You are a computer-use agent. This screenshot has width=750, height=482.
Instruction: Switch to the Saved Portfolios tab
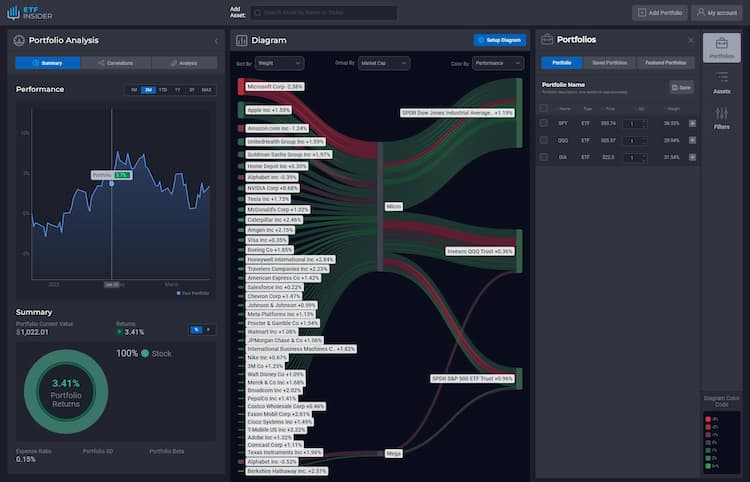pos(609,63)
